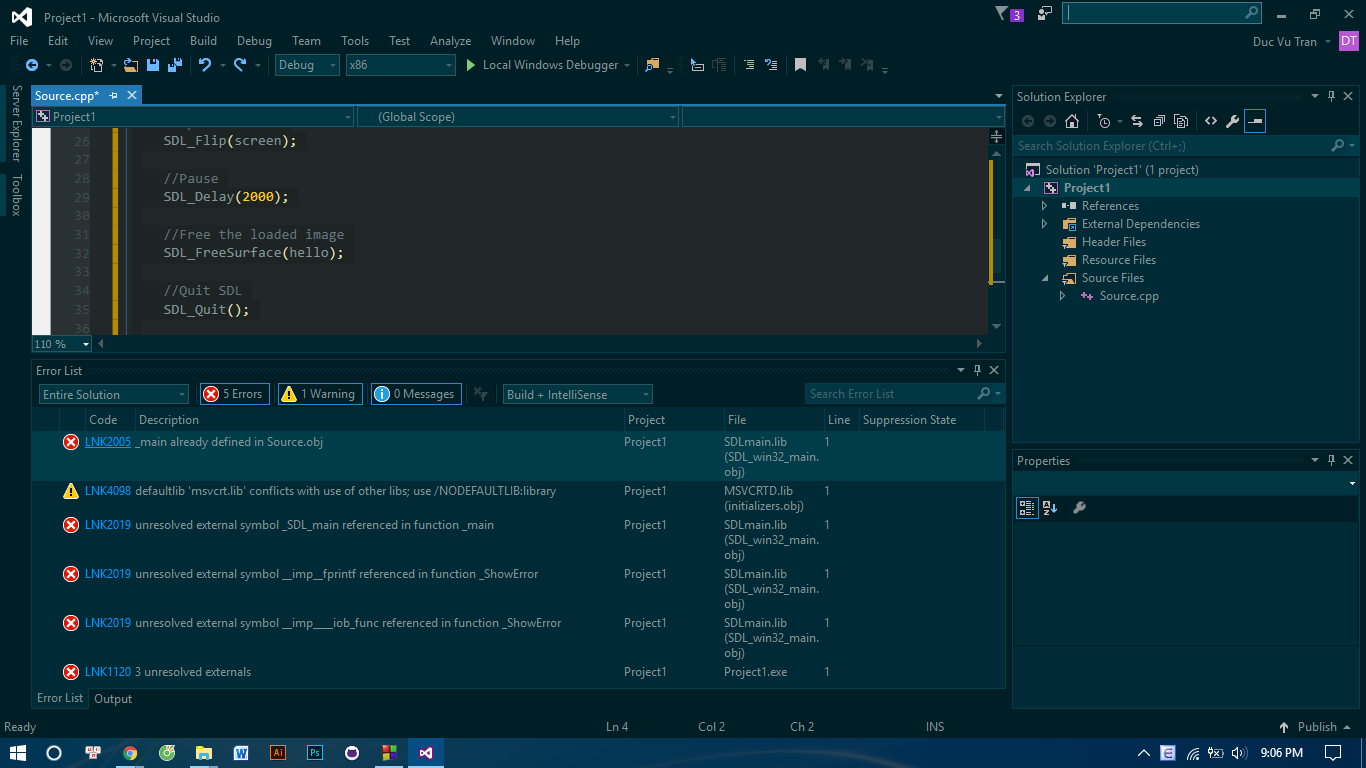Start the Local Windows Debugger
Screen dimensions: 1366x768
pyautogui.click(x=541, y=65)
